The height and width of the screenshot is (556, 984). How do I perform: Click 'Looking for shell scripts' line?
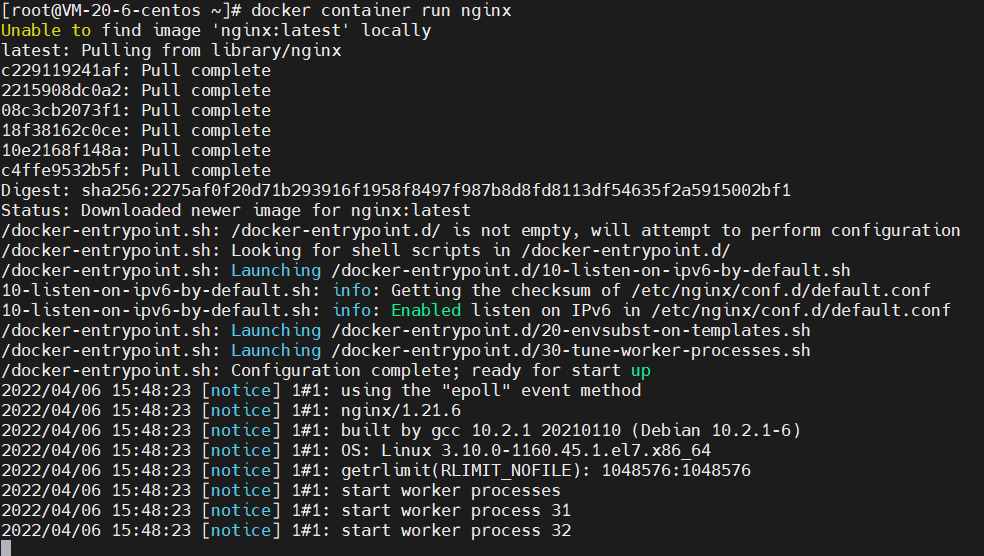[366, 251]
